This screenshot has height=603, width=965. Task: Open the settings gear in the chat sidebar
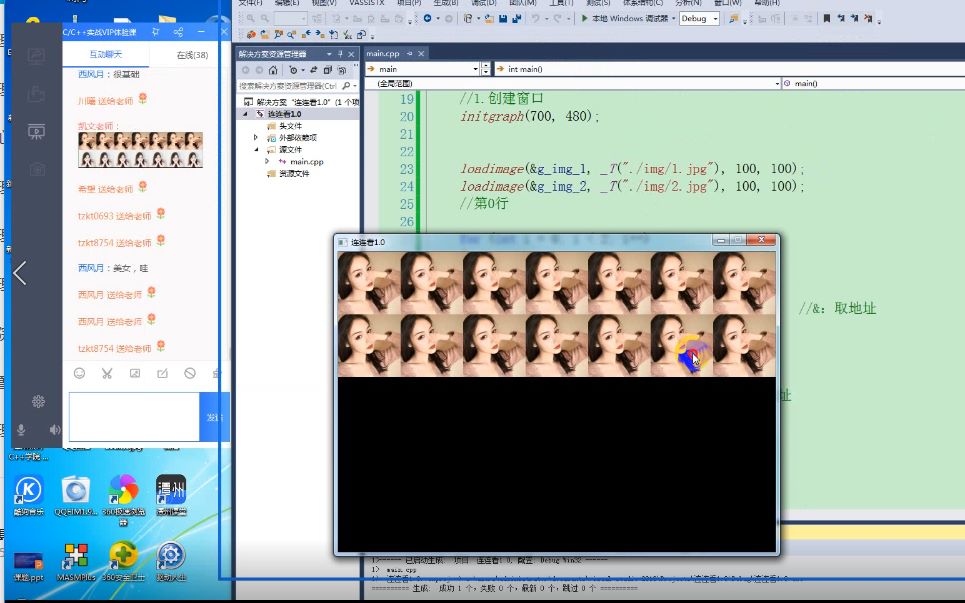coord(38,401)
